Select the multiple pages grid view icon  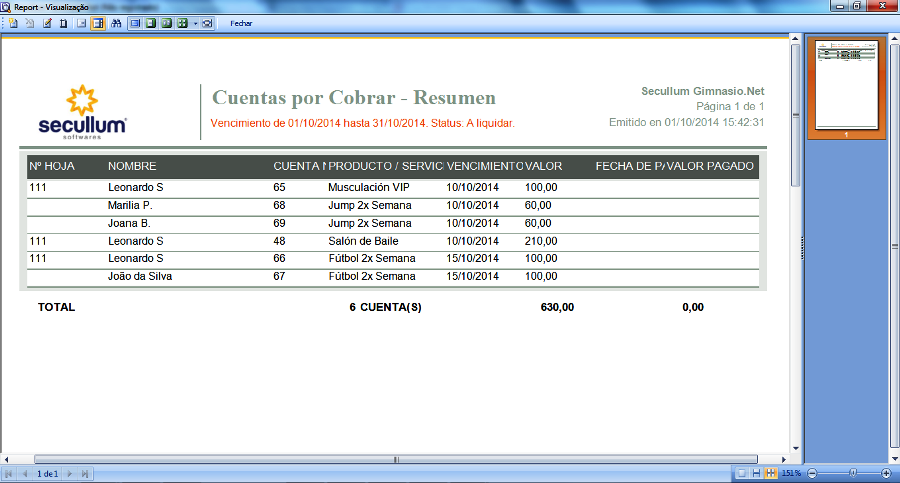(x=183, y=24)
